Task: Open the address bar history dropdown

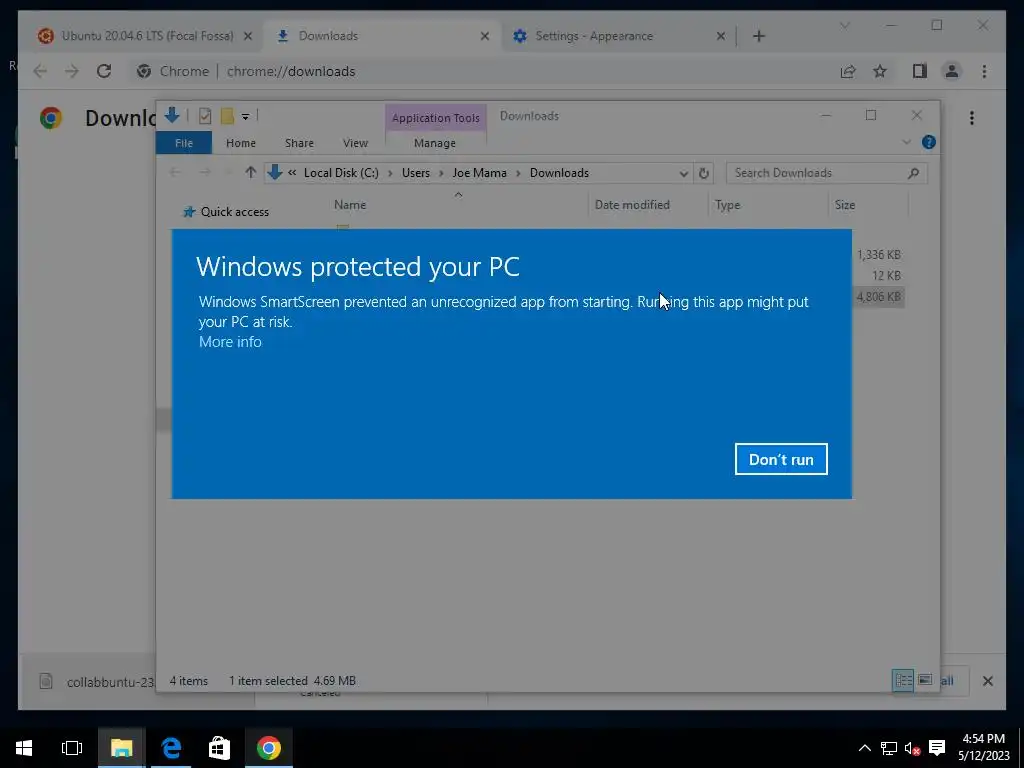Action: (x=683, y=173)
